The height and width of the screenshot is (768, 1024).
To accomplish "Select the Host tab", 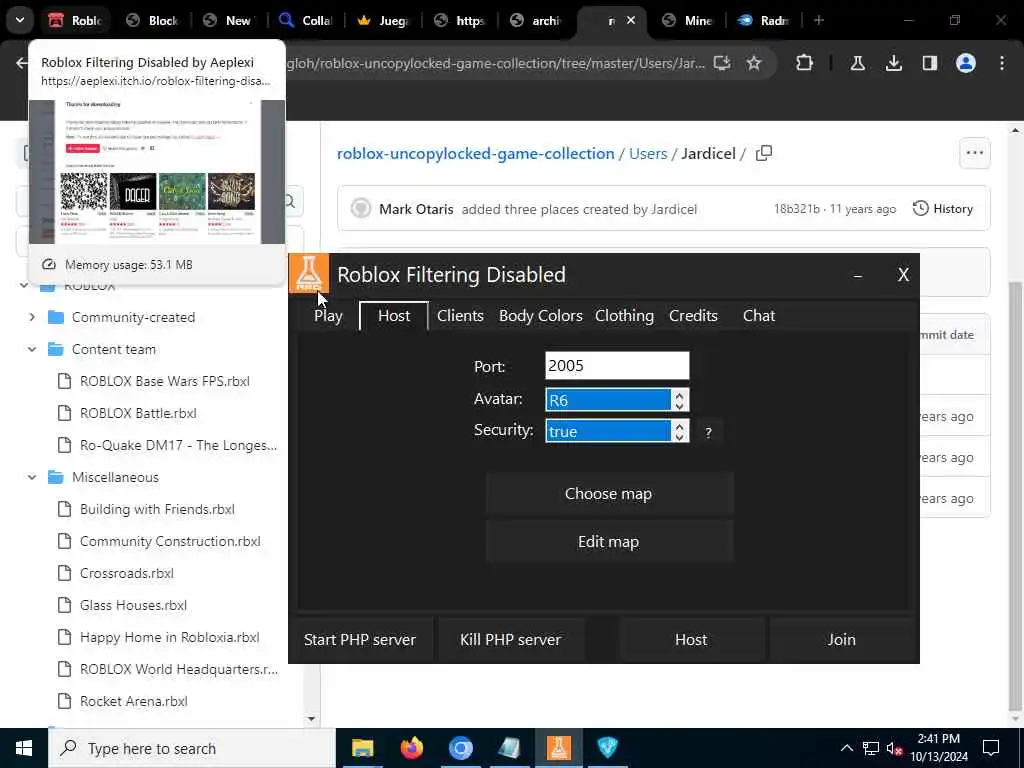I will pos(394,316).
